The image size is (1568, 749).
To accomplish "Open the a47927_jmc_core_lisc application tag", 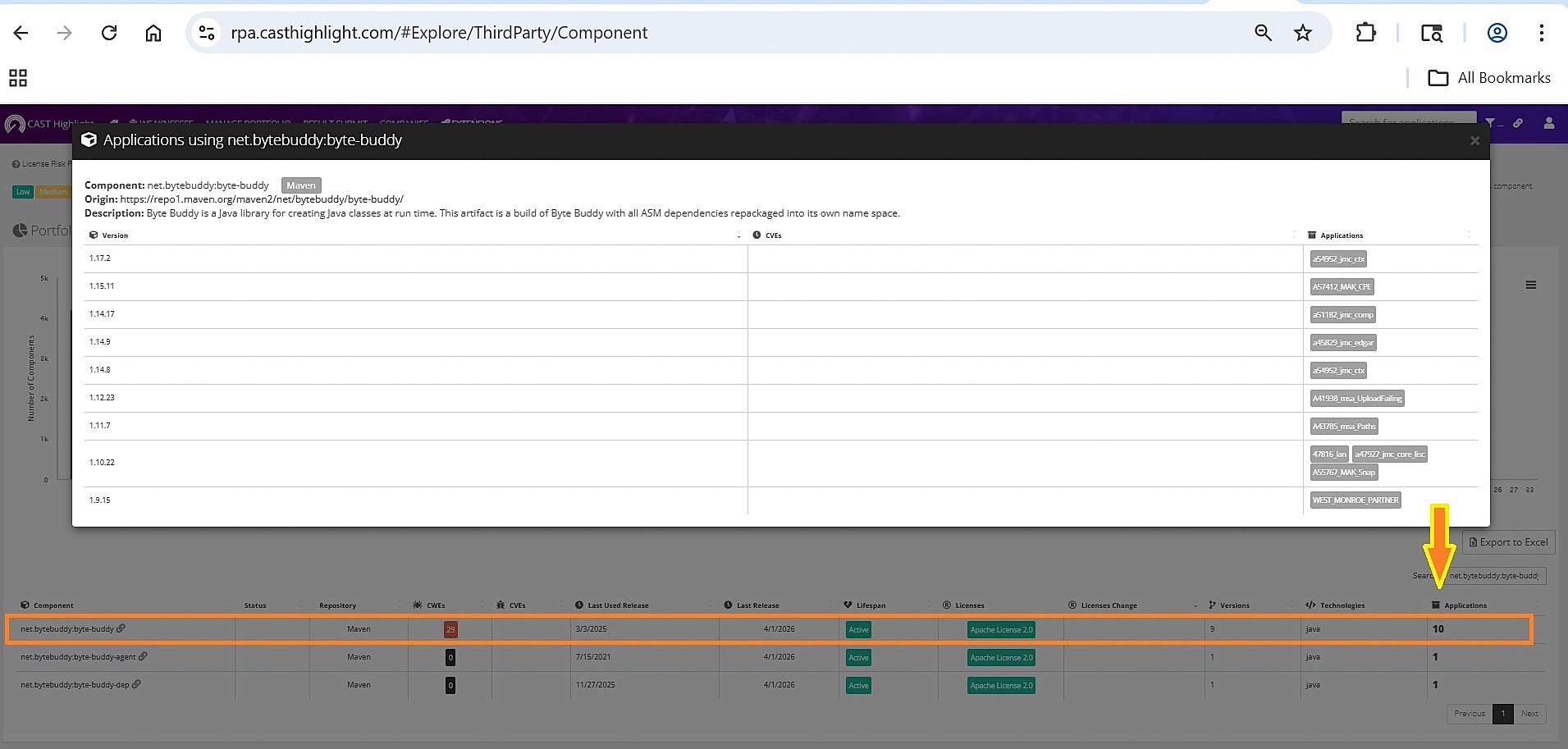I will click(1390, 454).
